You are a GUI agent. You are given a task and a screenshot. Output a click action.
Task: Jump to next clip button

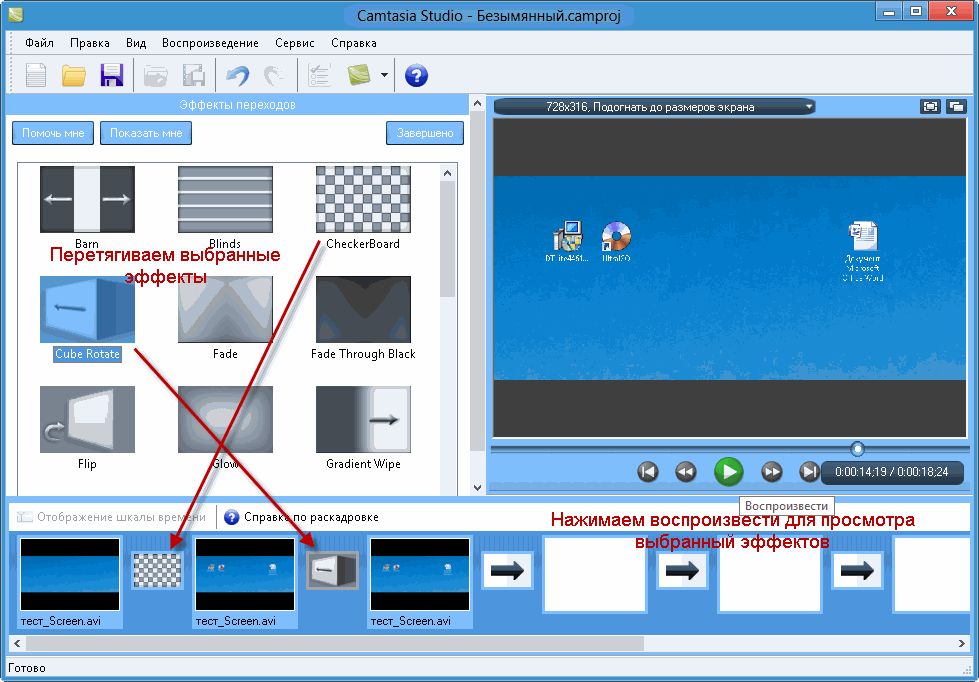click(x=809, y=472)
